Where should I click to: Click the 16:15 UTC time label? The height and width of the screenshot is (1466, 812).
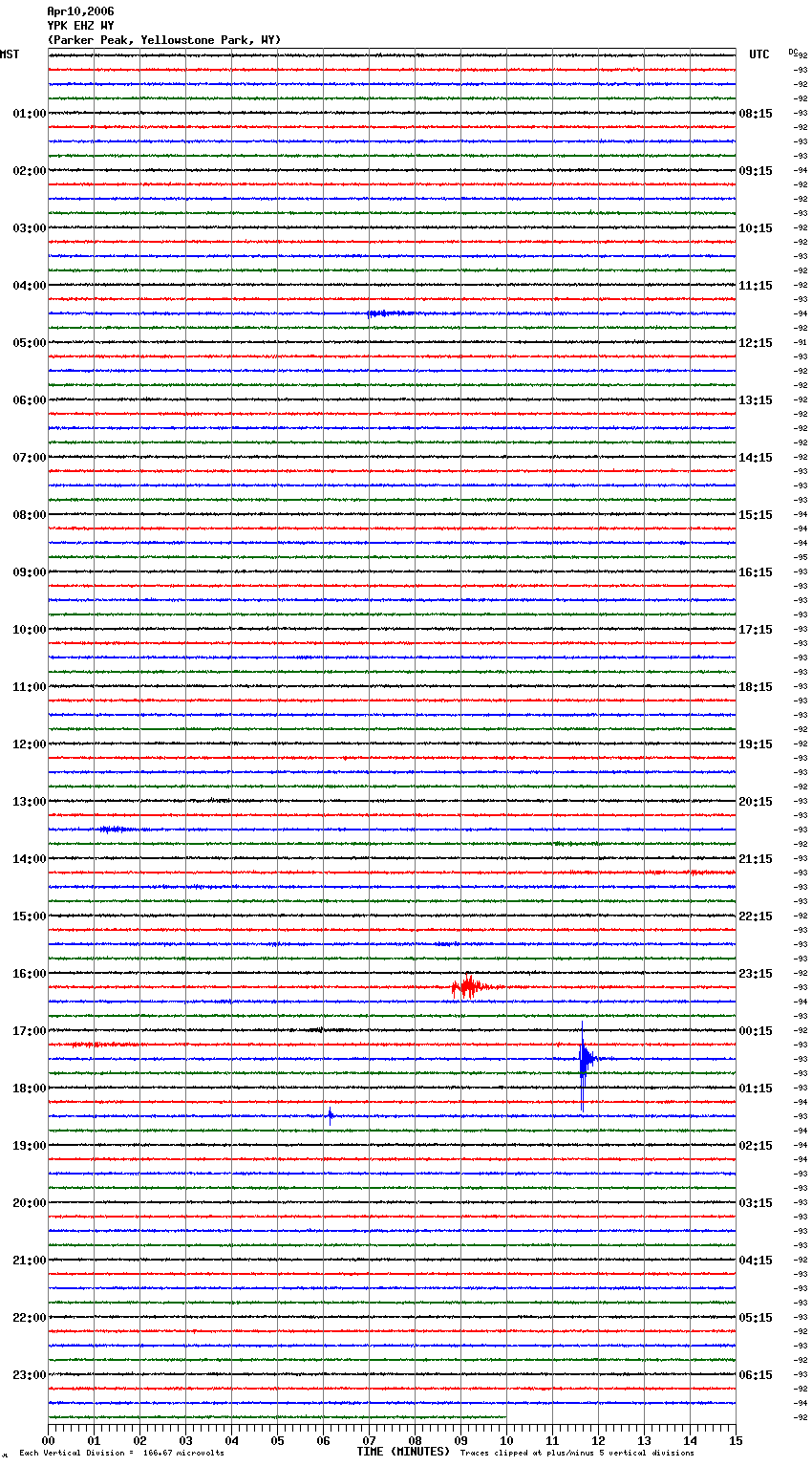coord(756,572)
